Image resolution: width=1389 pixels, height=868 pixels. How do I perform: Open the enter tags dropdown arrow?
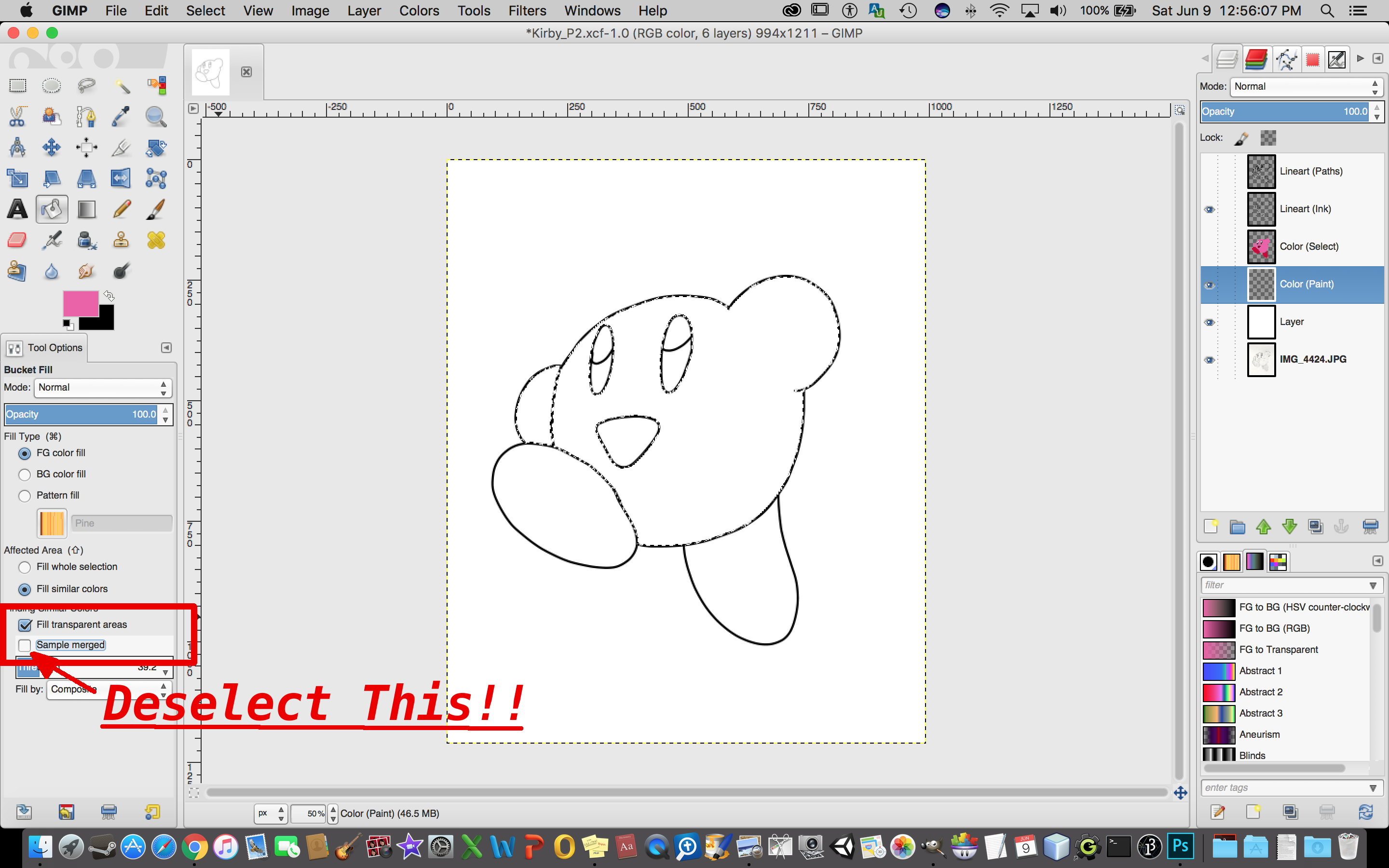coord(1372,788)
